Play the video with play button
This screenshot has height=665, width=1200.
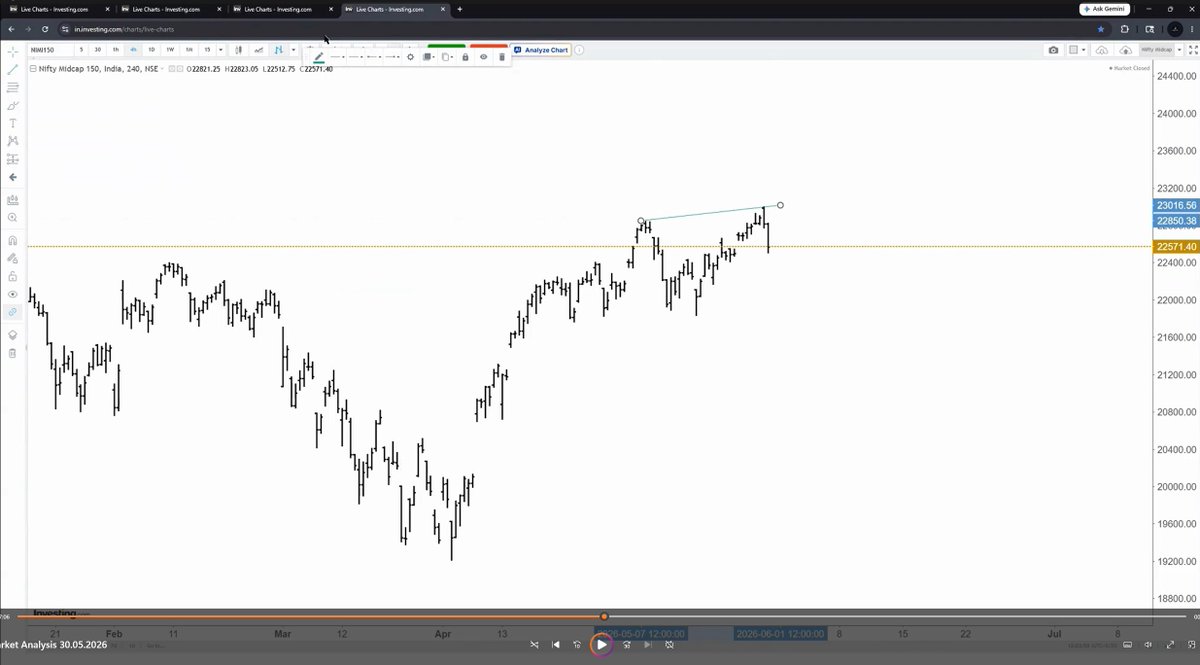coord(601,645)
